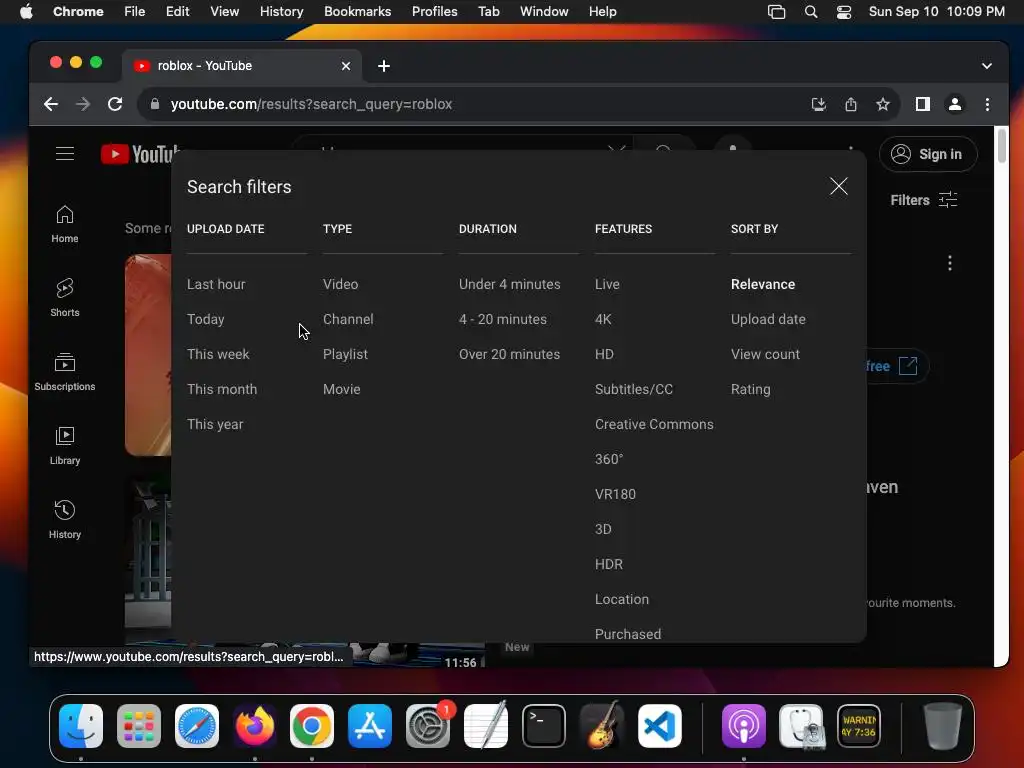This screenshot has width=1024, height=768.
Task: Open the History menu in menu bar
Action: point(281,11)
